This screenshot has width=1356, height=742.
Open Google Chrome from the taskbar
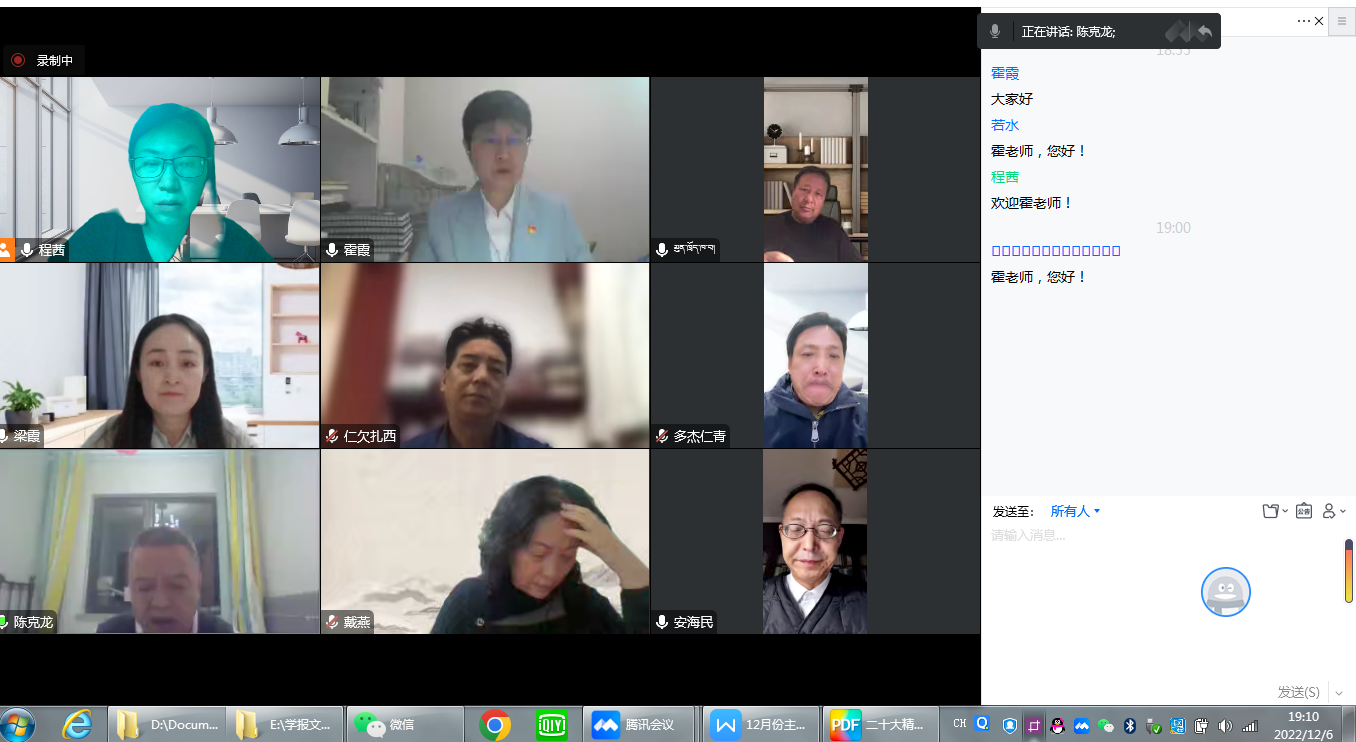point(495,724)
